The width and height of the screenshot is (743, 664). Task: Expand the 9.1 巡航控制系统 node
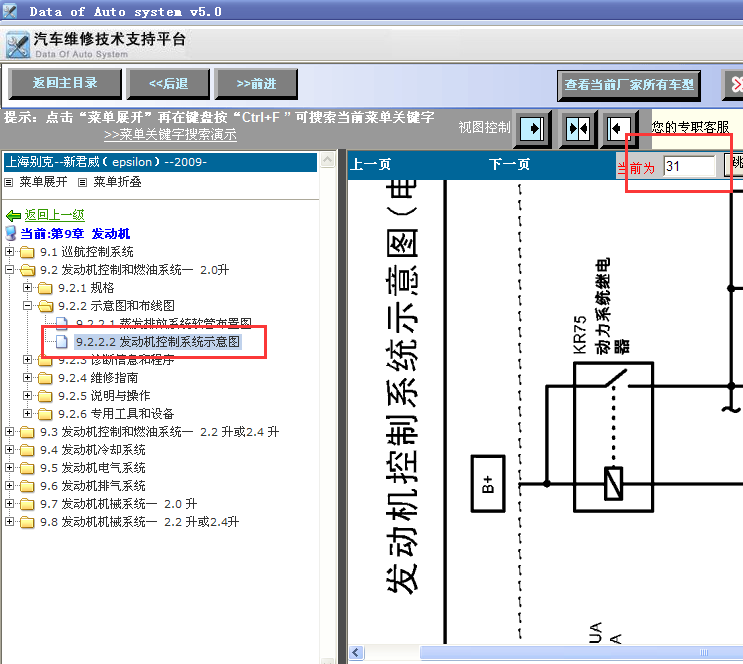pos(9,252)
